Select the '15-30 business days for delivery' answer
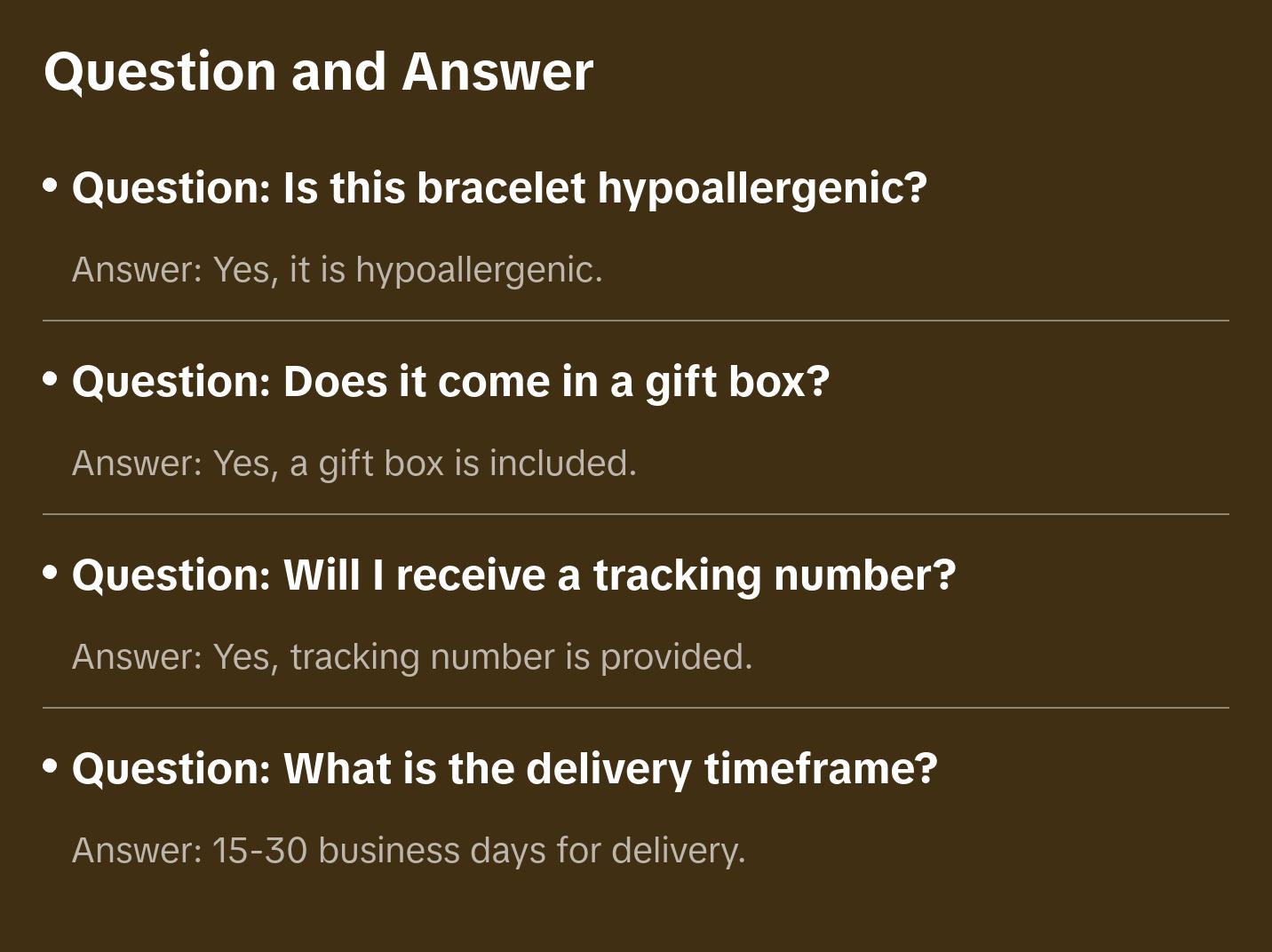 (408, 851)
